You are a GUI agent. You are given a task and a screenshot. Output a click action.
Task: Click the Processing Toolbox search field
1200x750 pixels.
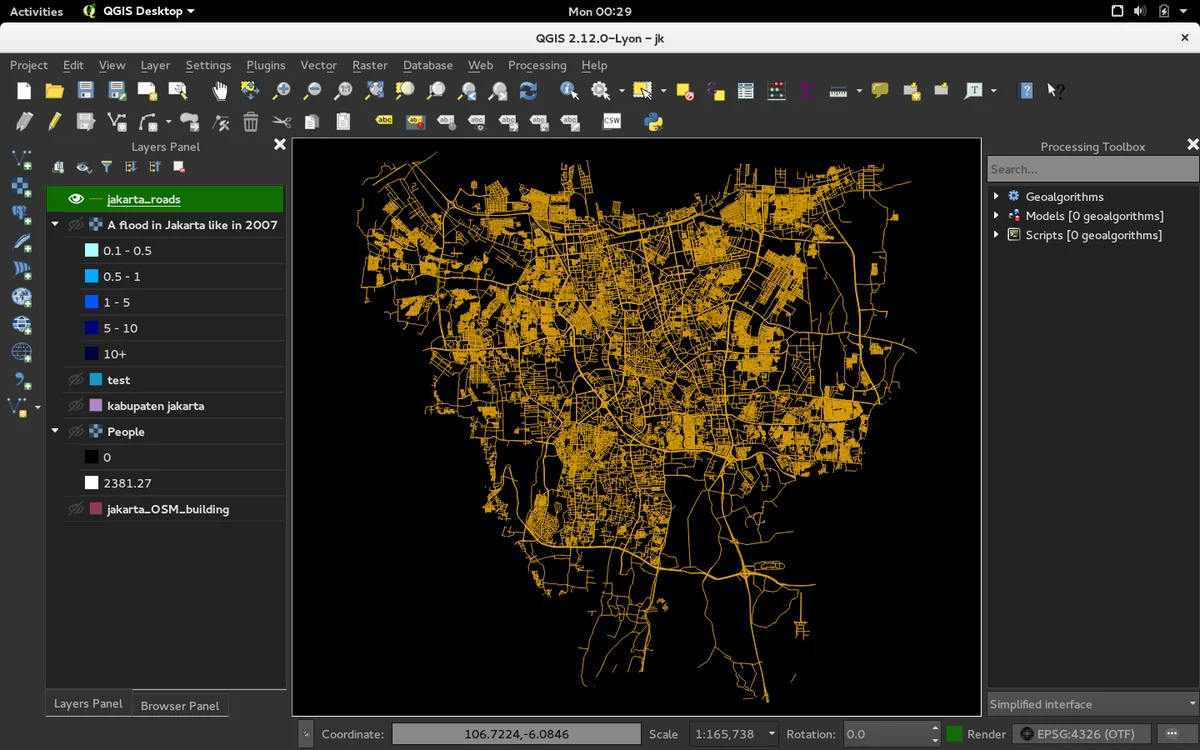coord(1092,169)
